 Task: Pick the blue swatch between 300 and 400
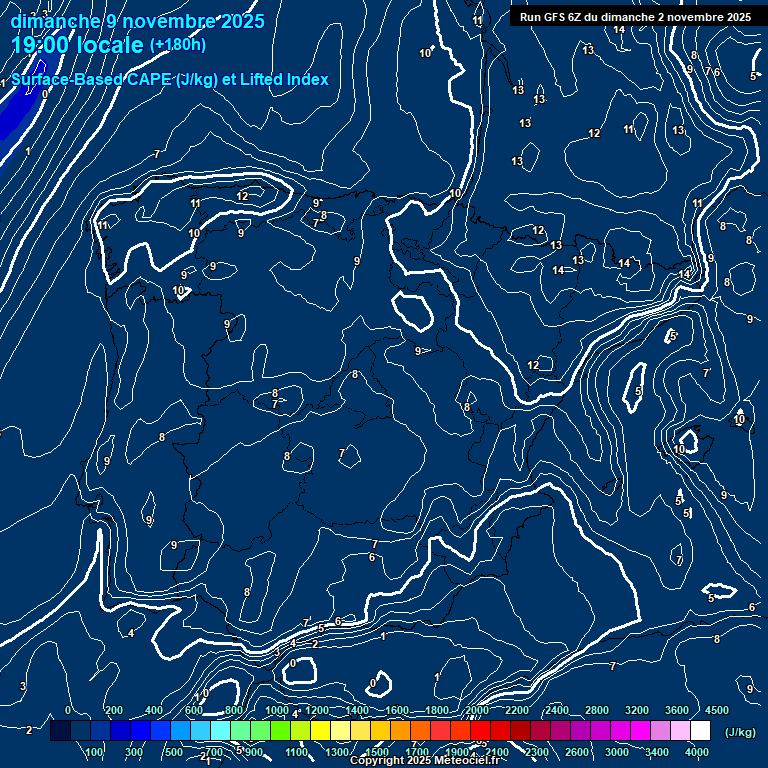[140, 730]
